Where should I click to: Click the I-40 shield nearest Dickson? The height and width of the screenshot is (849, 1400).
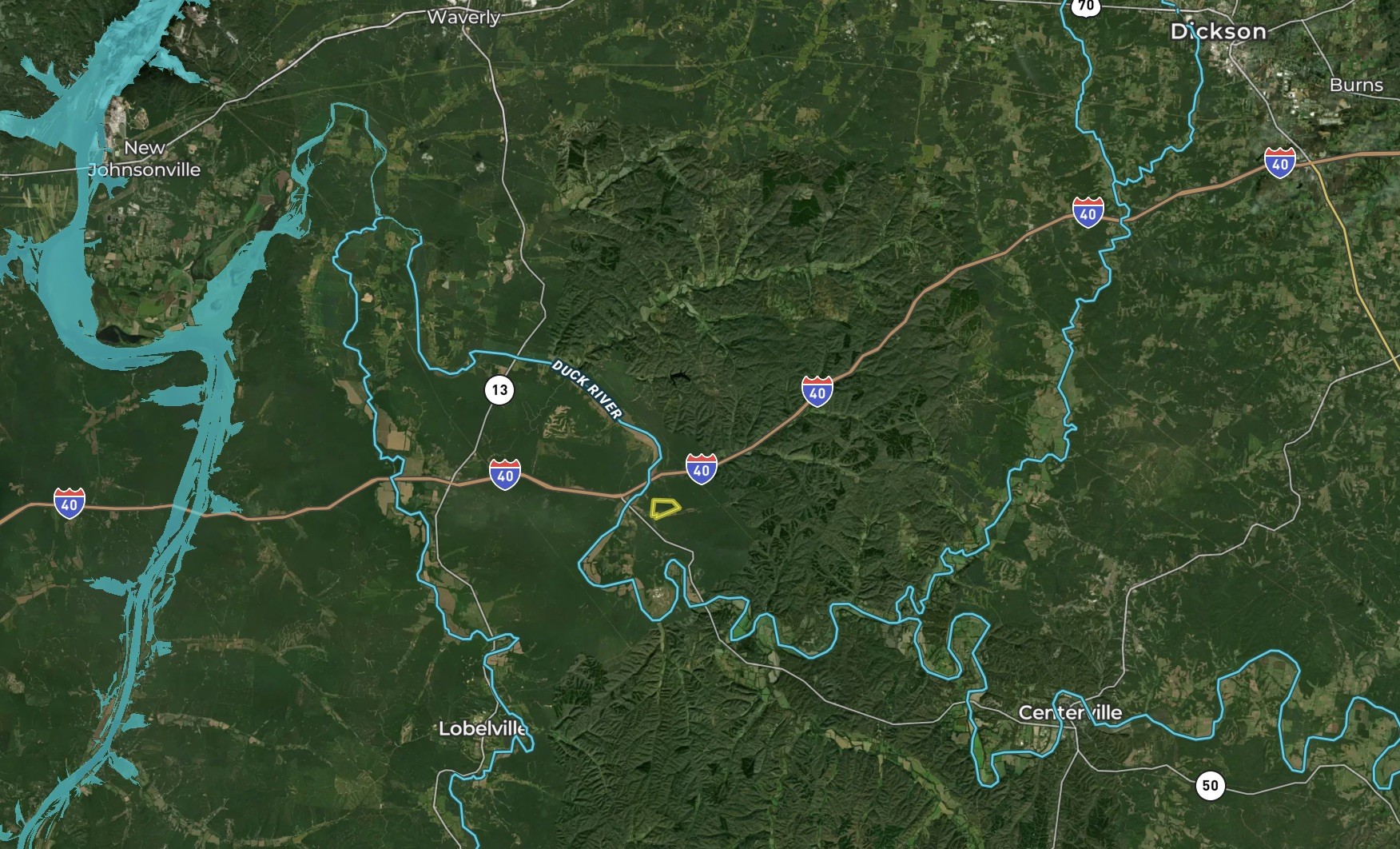(x=1280, y=162)
